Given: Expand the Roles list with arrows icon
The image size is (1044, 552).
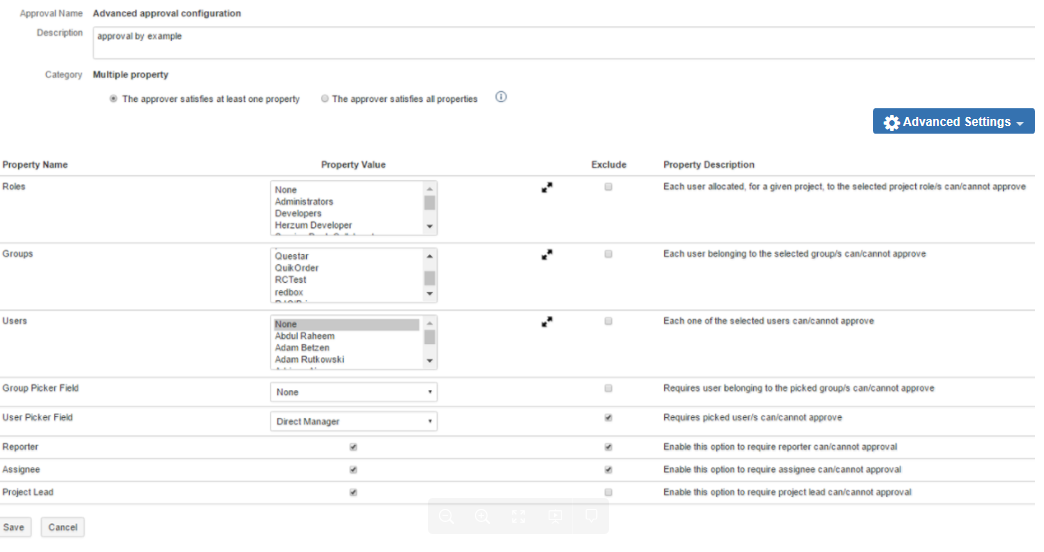Looking at the screenshot, I should 547,187.
